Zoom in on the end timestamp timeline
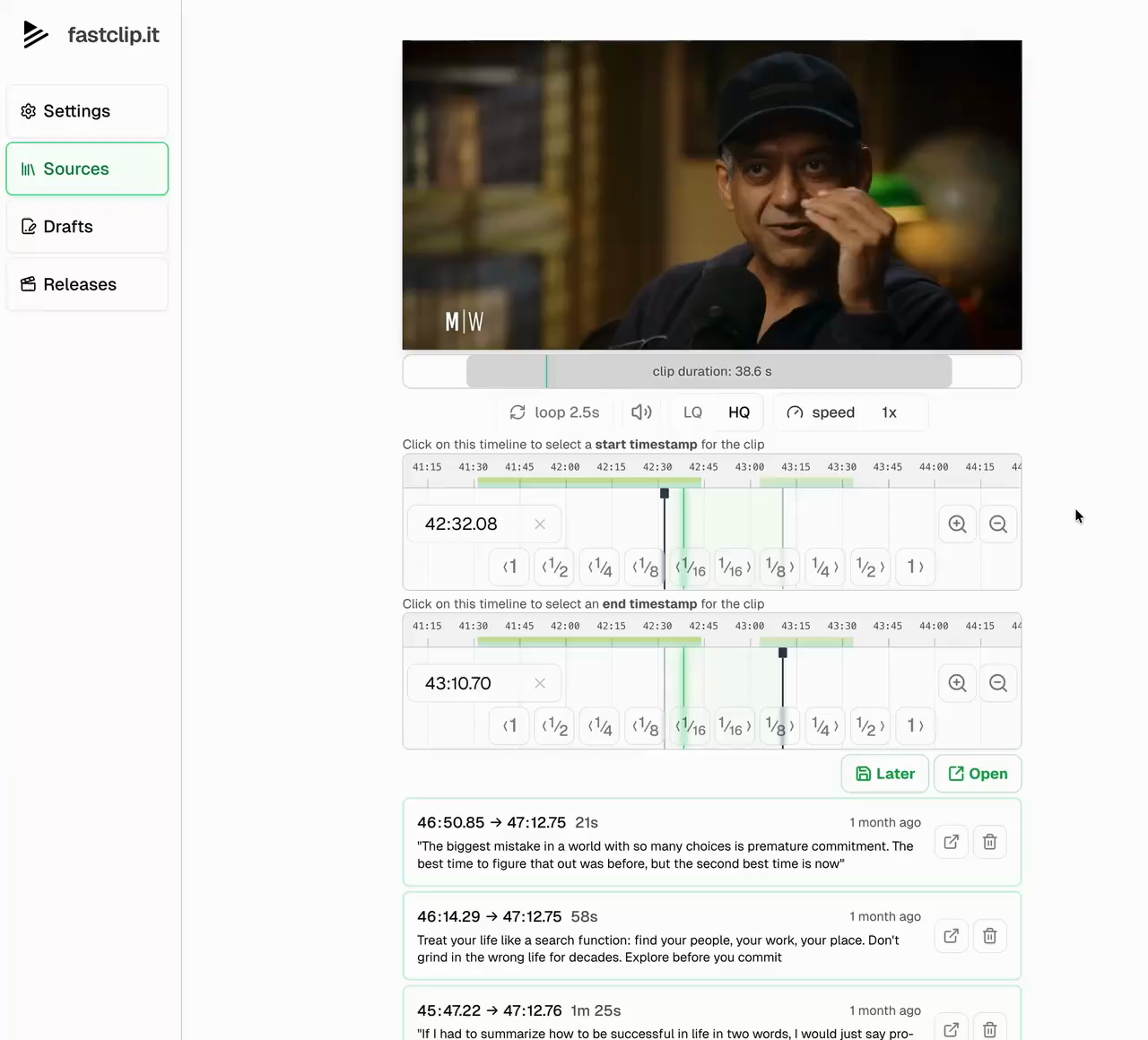Viewport: 1148px width, 1040px height. click(x=957, y=684)
